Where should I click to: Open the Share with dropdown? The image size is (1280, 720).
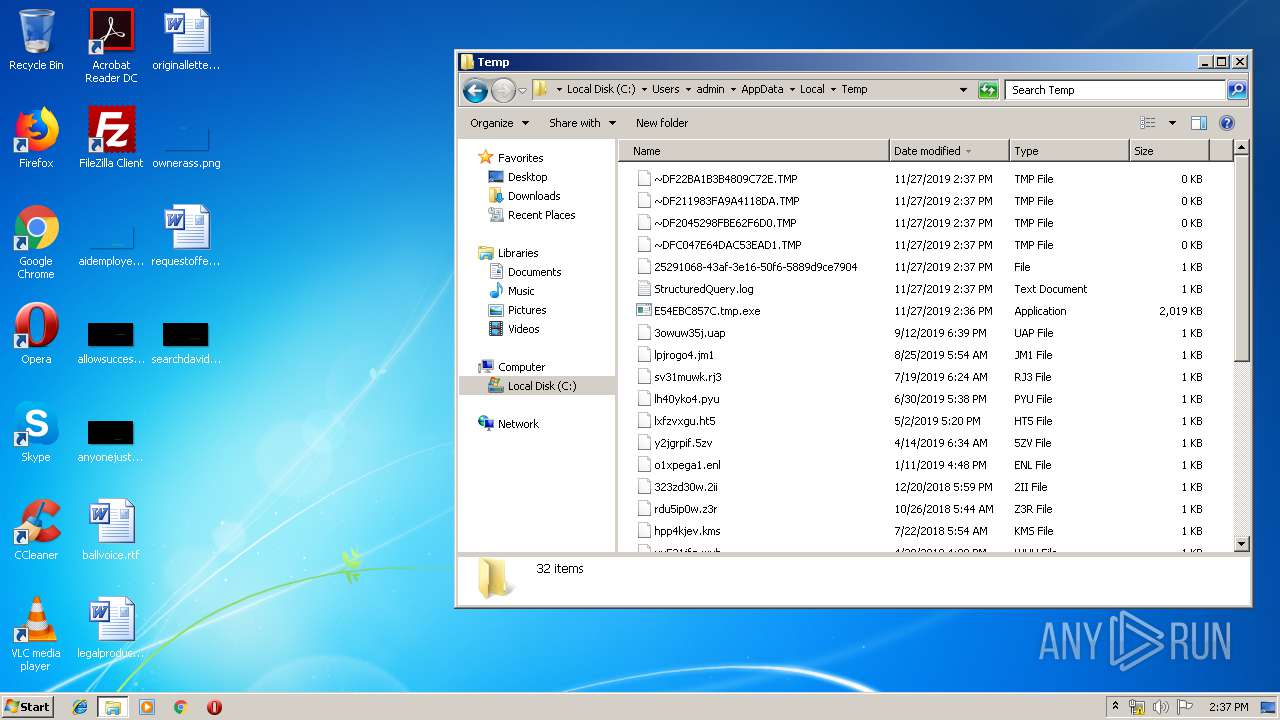582,123
